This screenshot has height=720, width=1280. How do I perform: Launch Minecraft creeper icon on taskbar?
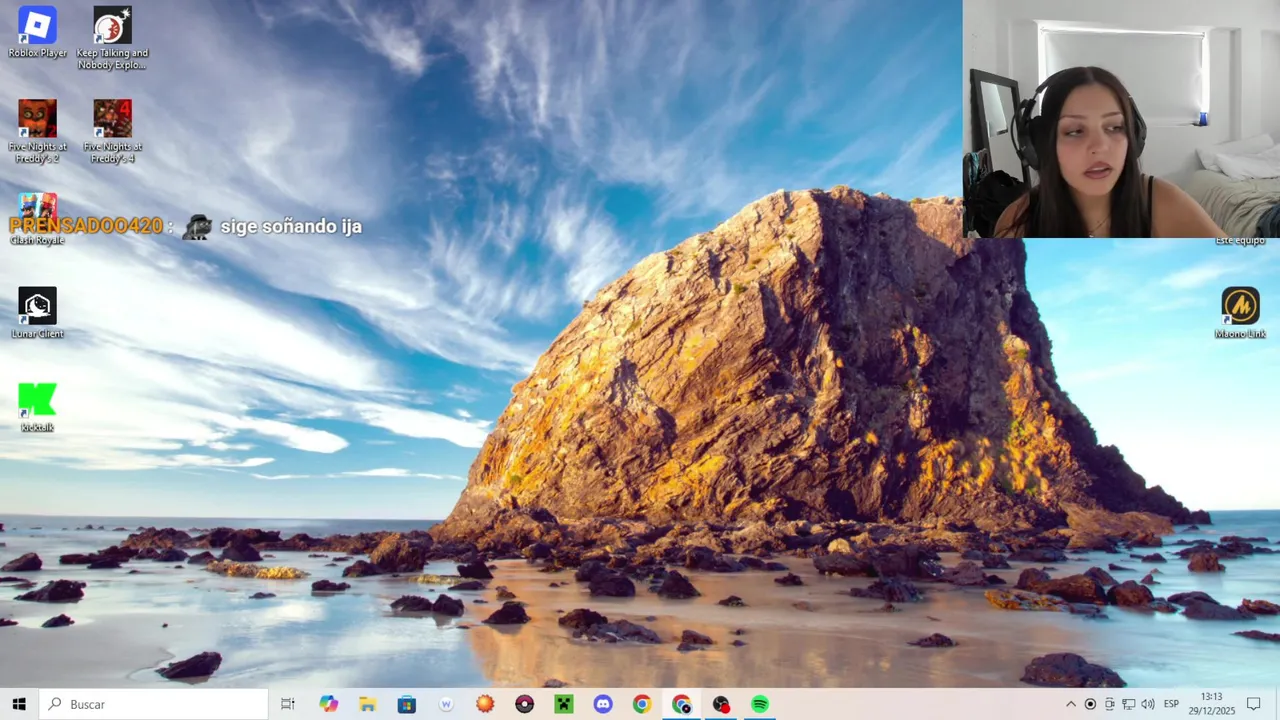(563, 704)
